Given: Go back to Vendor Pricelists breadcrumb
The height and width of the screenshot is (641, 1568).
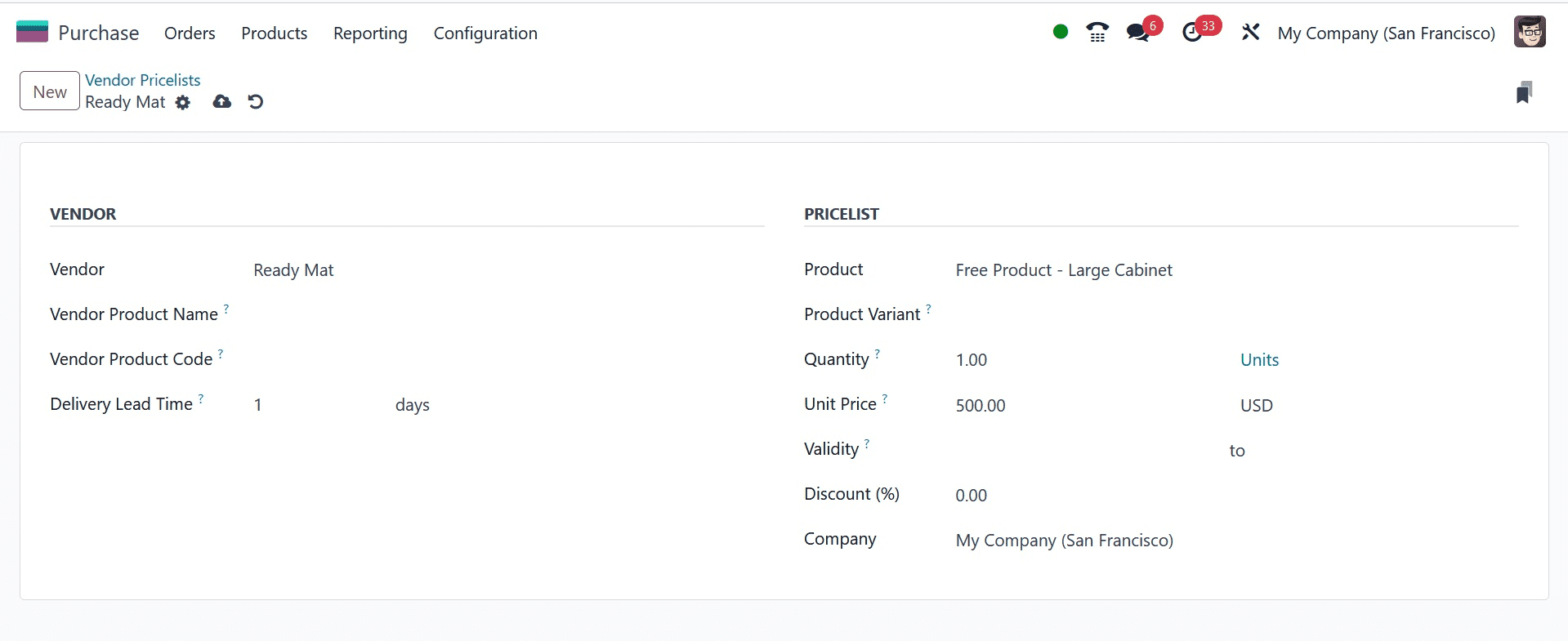Looking at the screenshot, I should coord(143,80).
